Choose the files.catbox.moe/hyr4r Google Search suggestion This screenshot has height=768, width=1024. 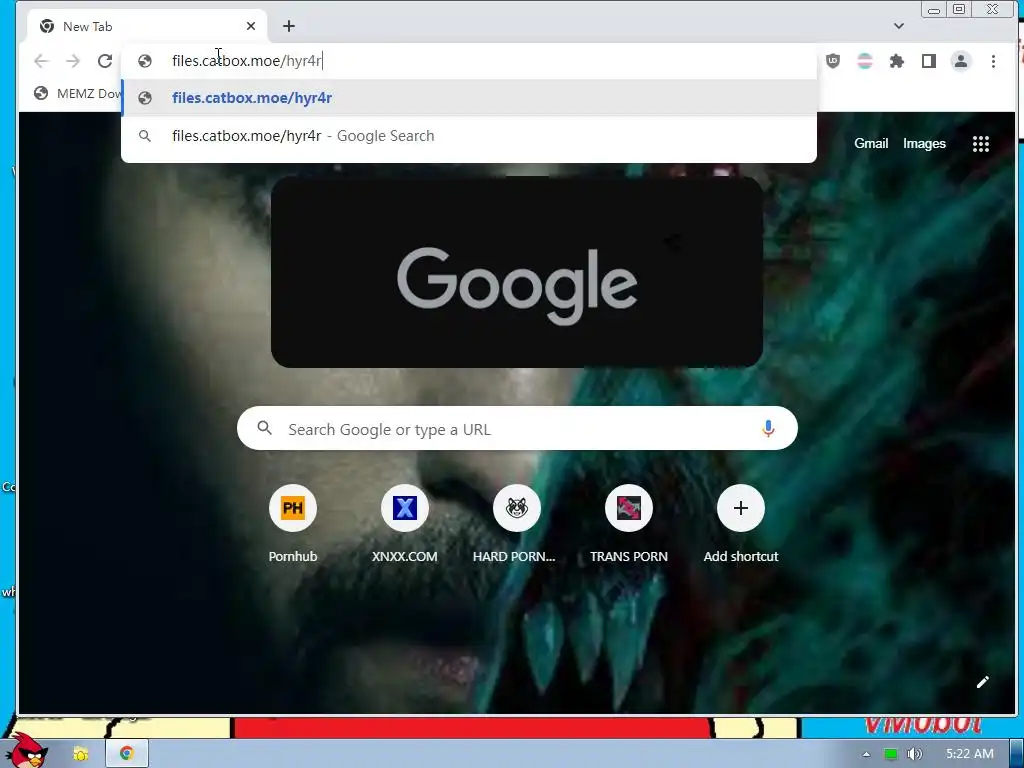pos(469,136)
